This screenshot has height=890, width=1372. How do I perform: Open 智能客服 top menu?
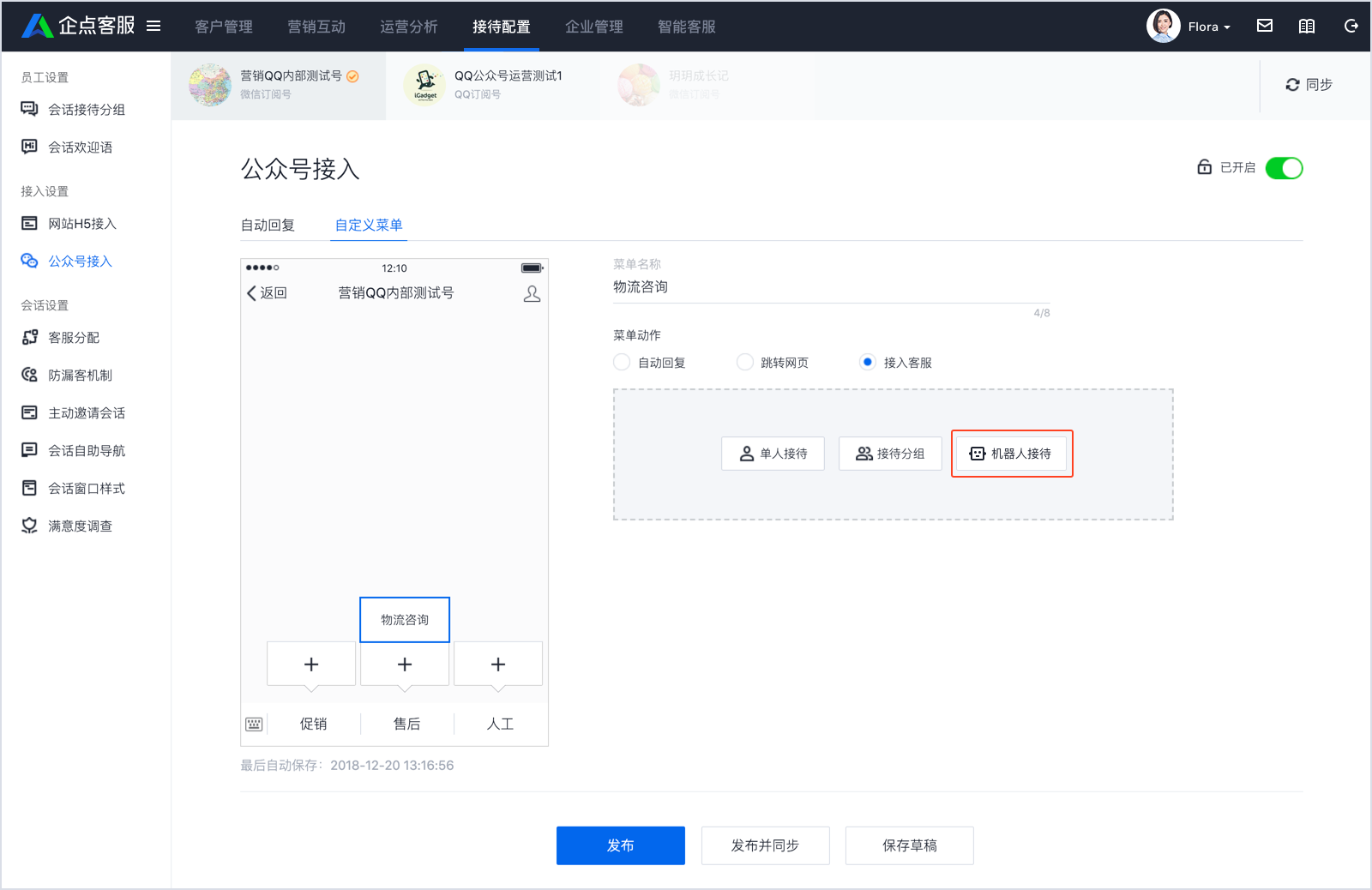coord(687,27)
